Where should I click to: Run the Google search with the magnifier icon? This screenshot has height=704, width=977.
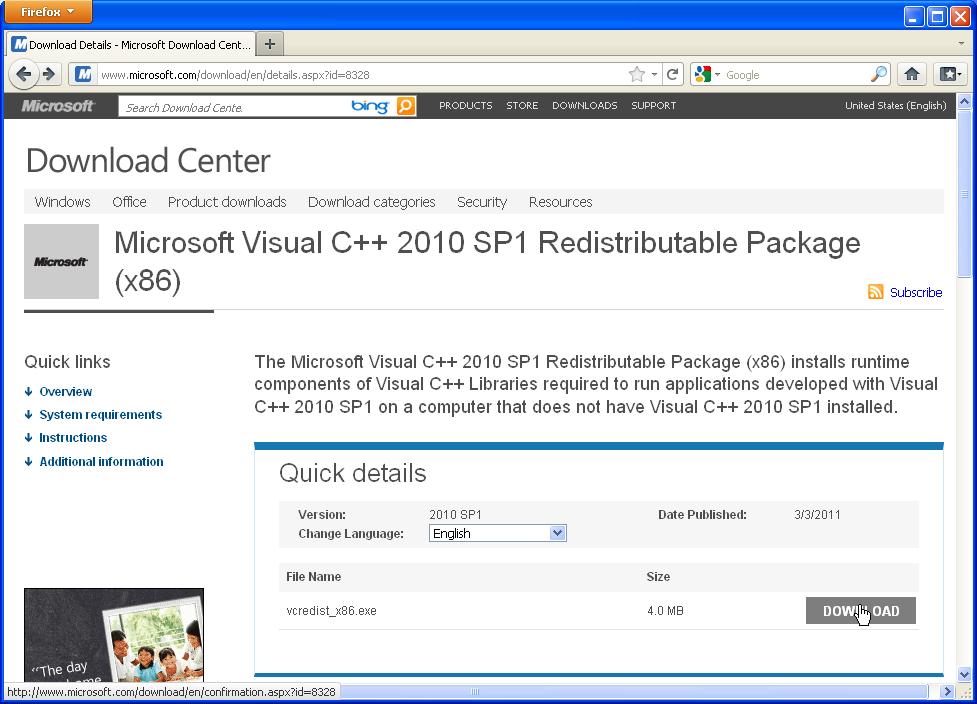click(x=878, y=73)
